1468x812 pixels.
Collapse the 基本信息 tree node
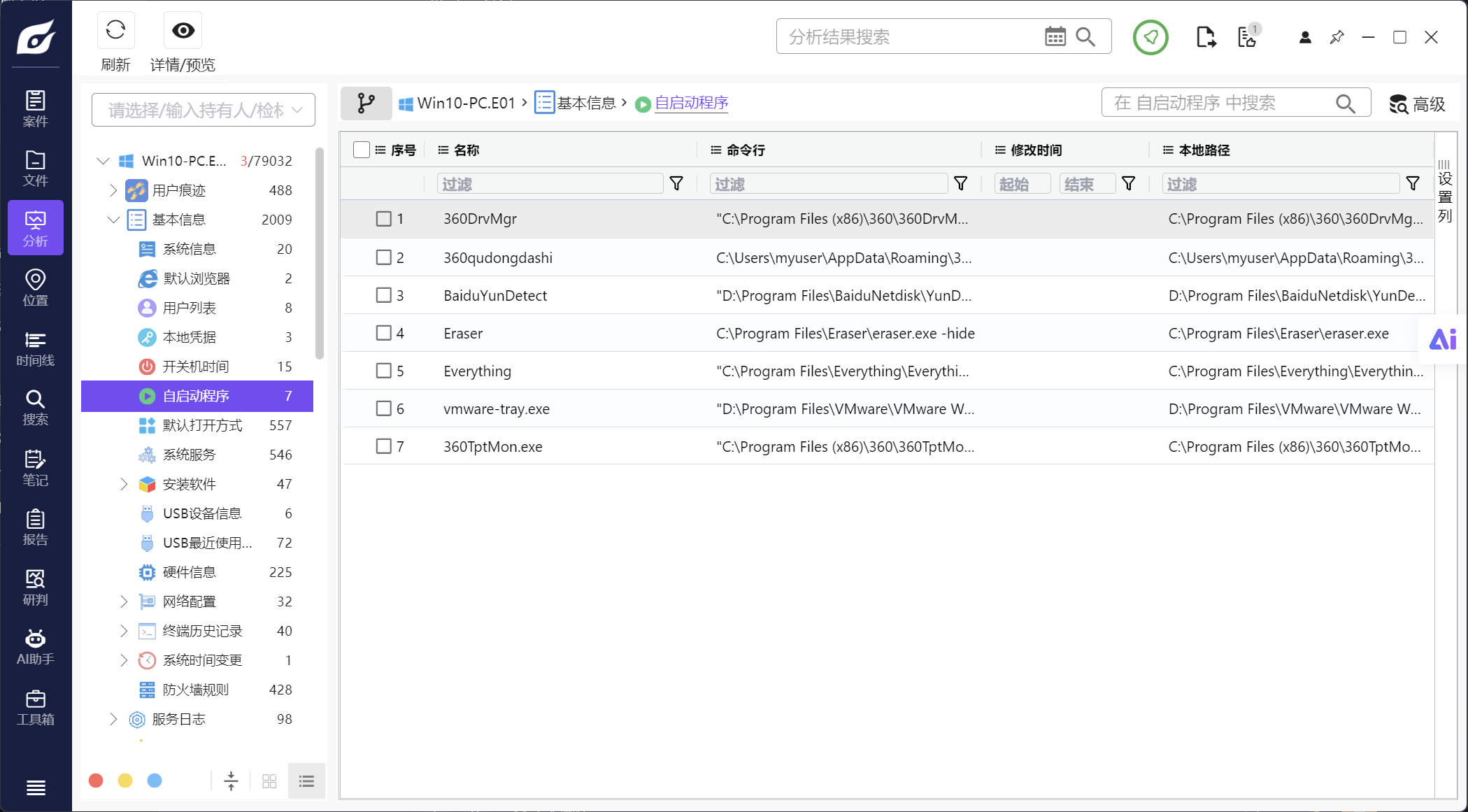[114, 220]
